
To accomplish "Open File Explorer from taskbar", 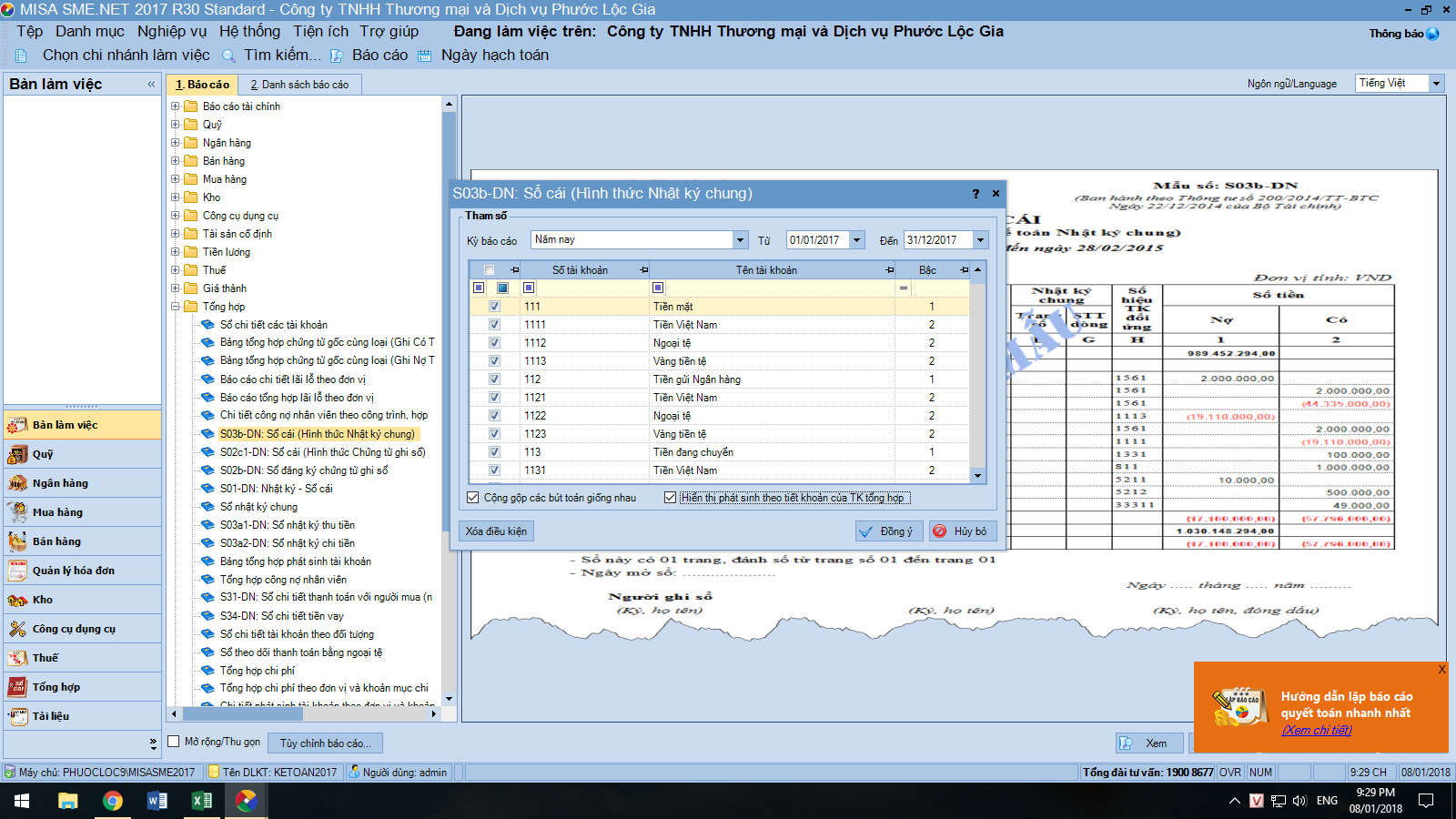I will pyautogui.click(x=68, y=801).
